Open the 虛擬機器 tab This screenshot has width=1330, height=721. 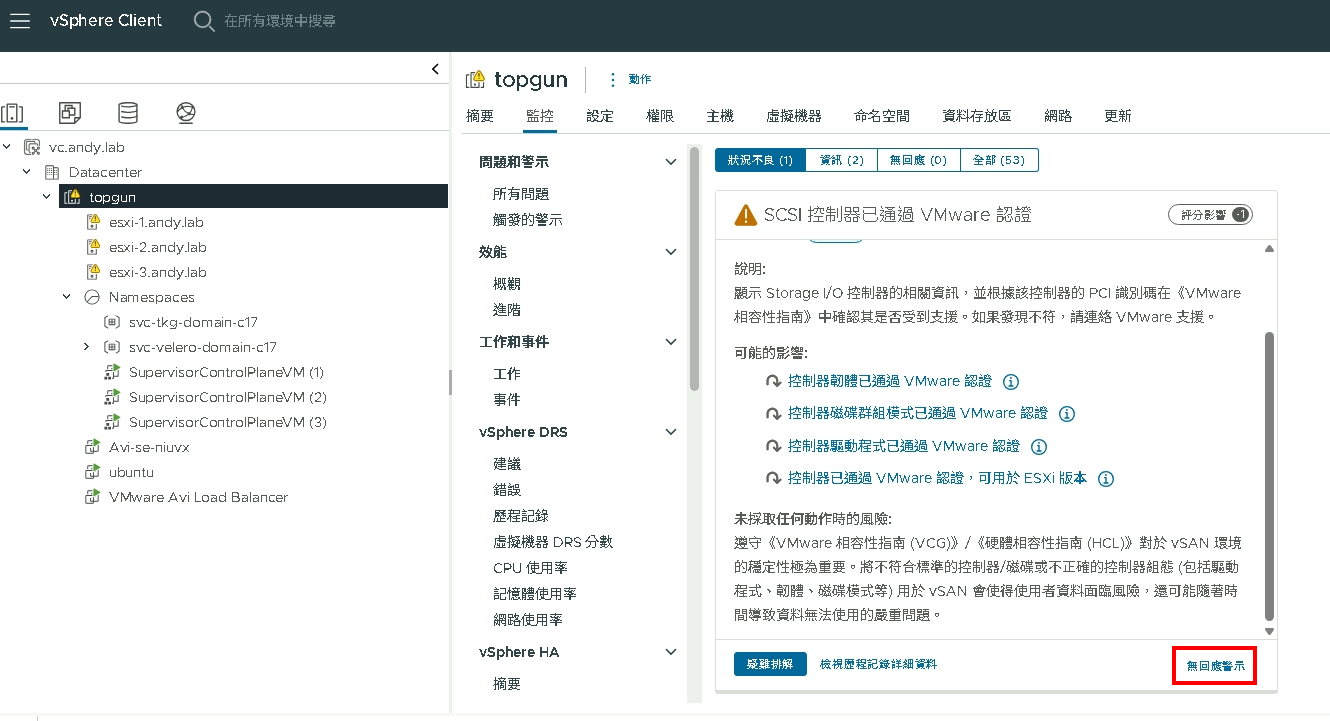point(794,116)
